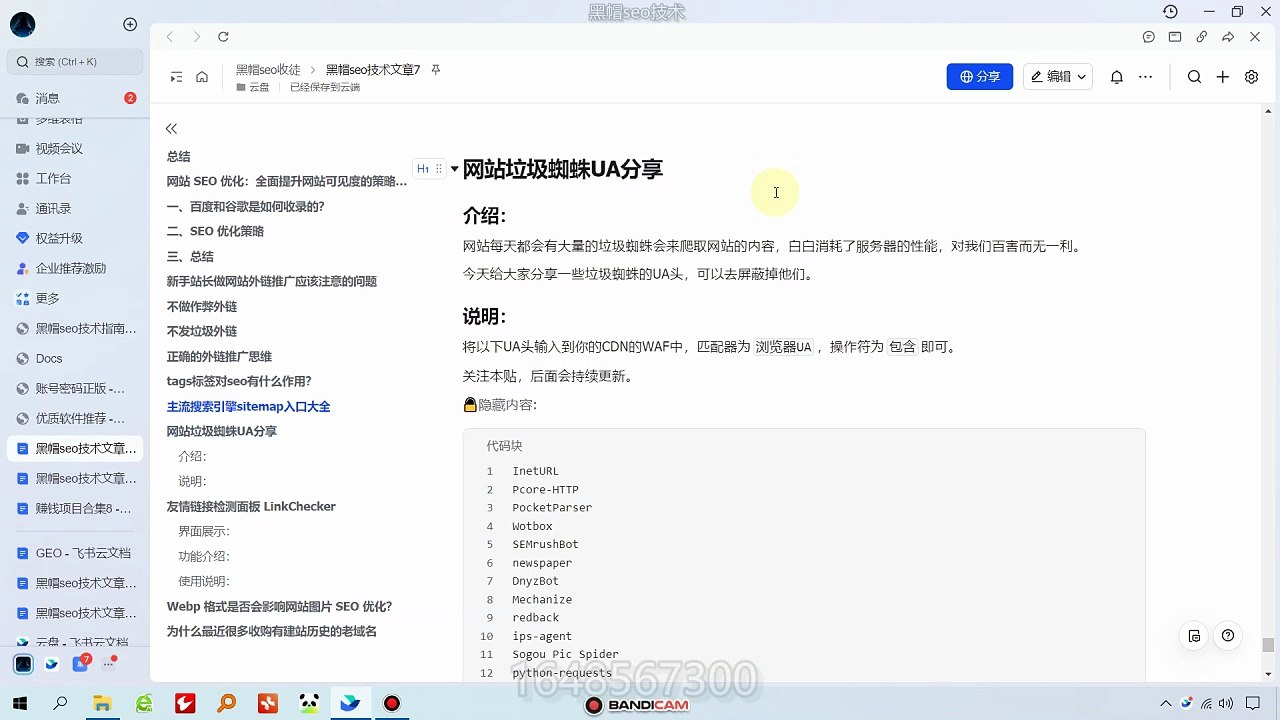The width and height of the screenshot is (1280, 720).
Task: Refresh the document page
Action: pos(223,37)
